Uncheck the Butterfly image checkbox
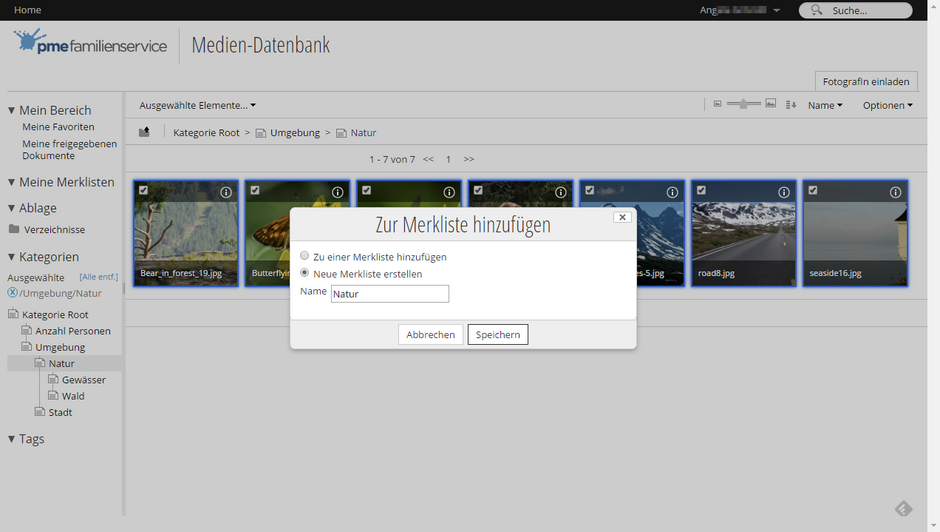 click(x=255, y=190)
